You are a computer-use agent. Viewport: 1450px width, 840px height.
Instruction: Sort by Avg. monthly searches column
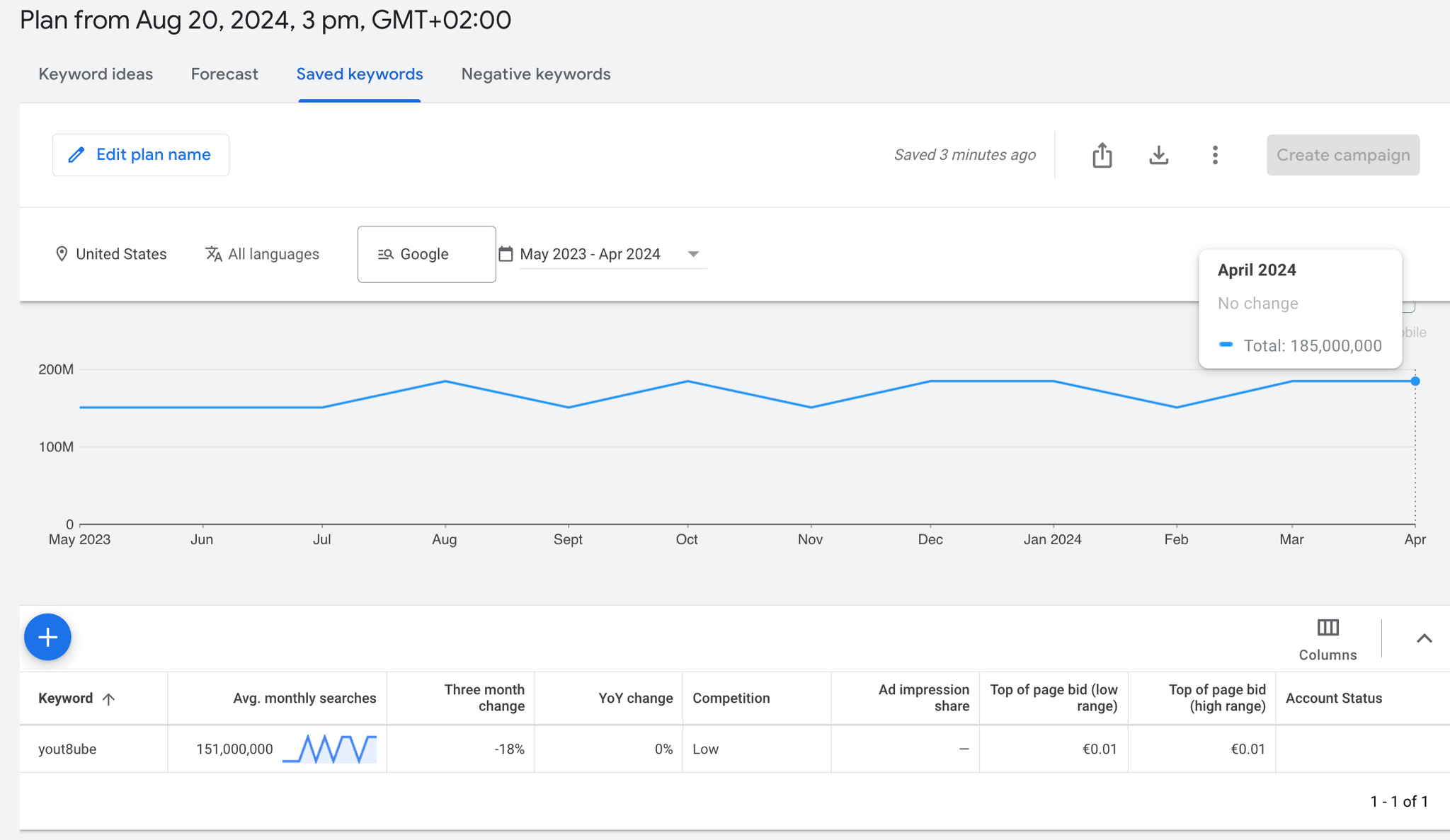click(304, 698)
